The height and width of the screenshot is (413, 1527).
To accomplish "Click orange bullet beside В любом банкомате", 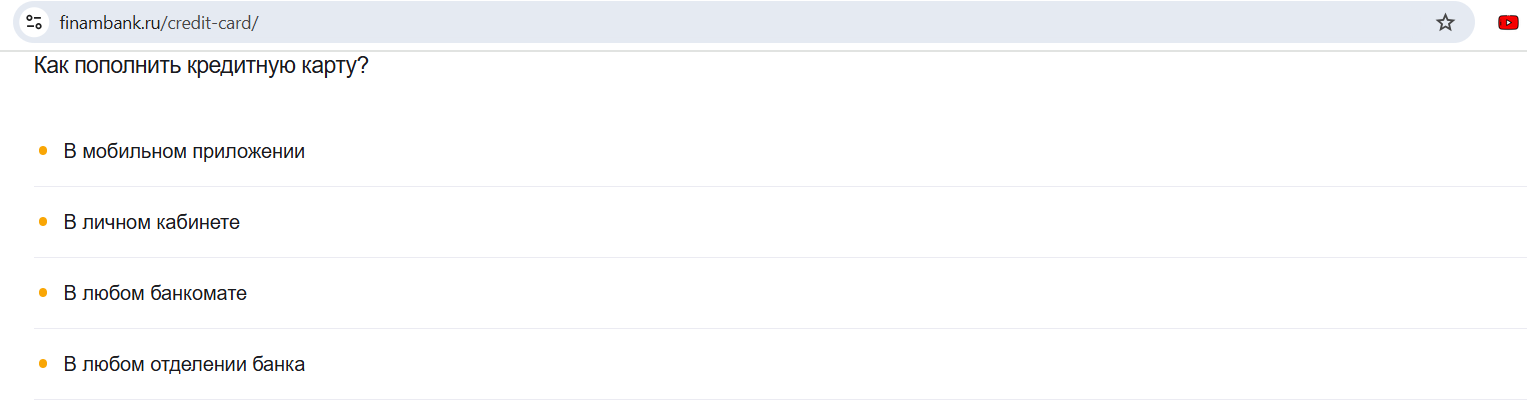I will click(x=43, y=293).
